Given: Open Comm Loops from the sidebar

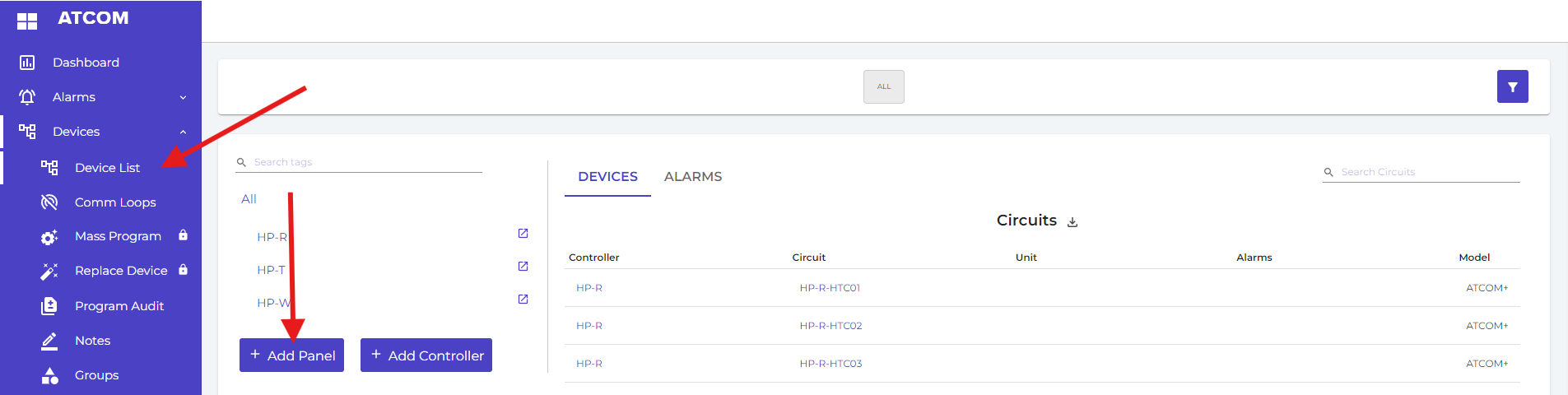Looking at the screenshot, I should (114, 202).
